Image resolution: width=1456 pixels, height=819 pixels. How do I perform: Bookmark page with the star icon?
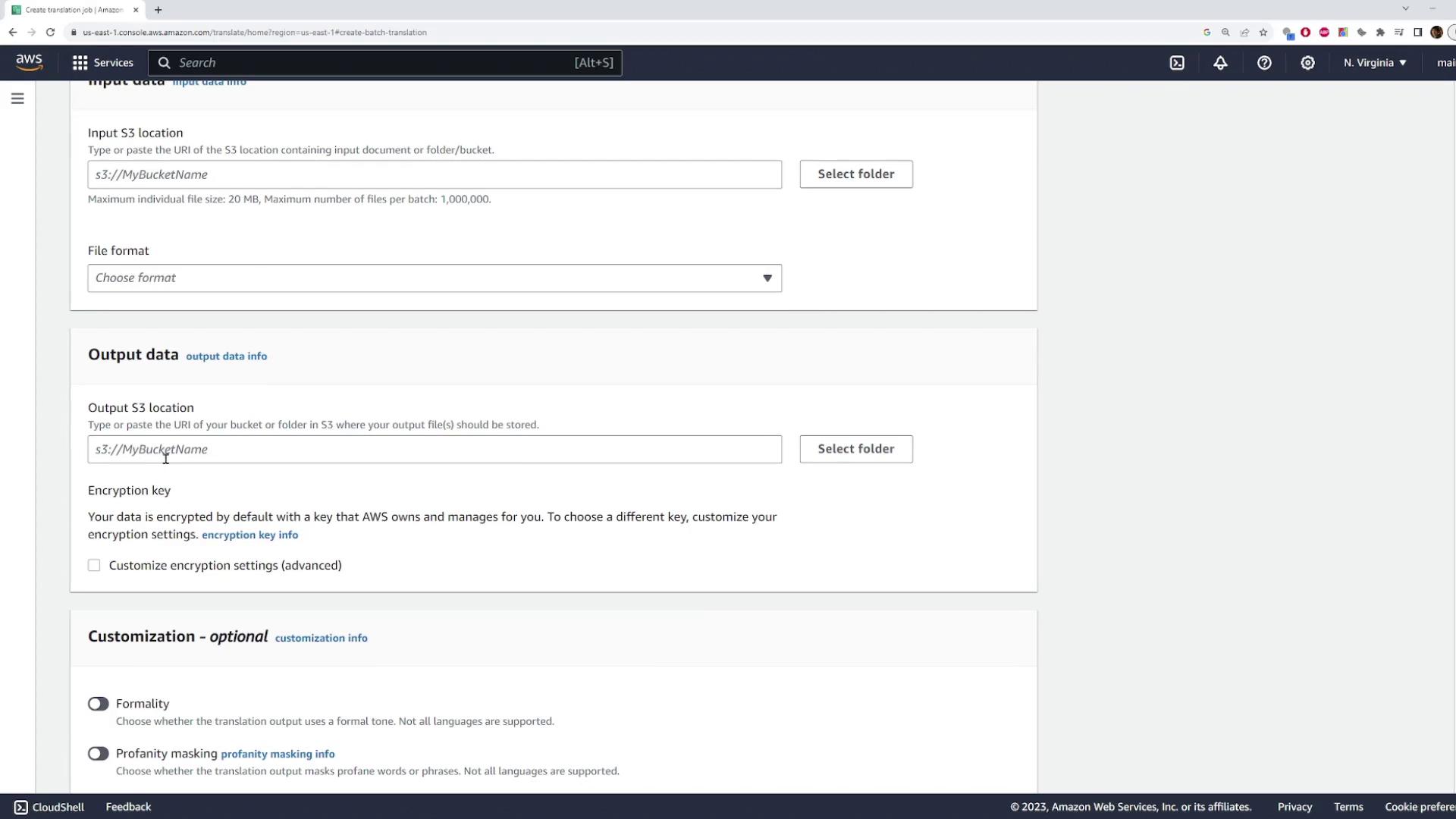click(x=1263, y=33)
